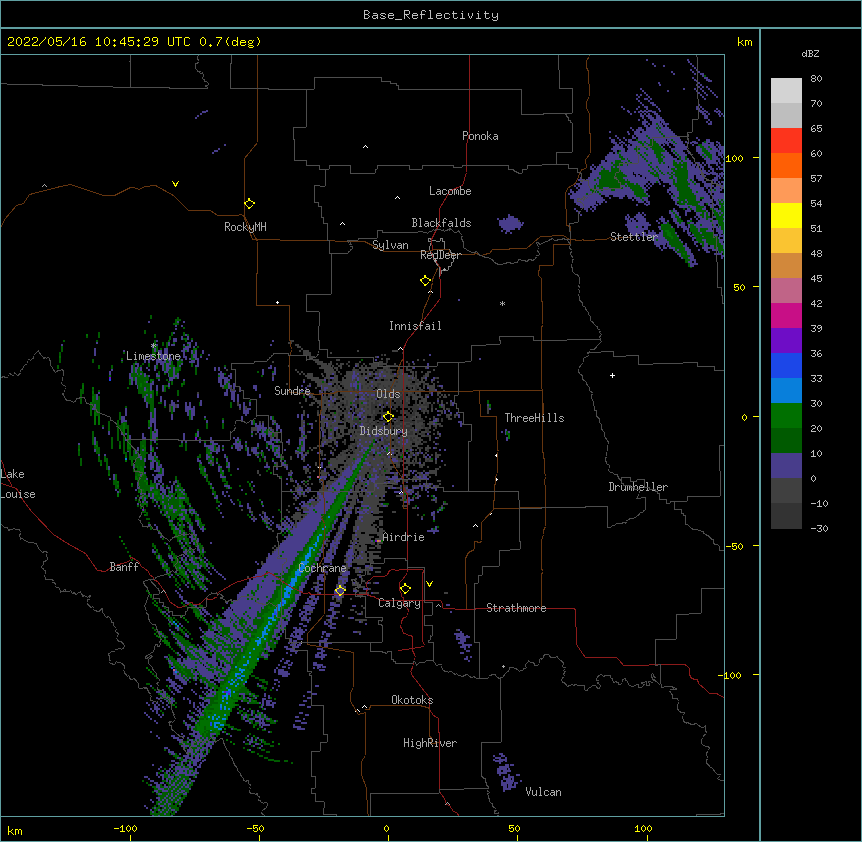Click the yellow radar site marker near Didsbury
This screenshot has width=862, height=842.
point(388,417)
